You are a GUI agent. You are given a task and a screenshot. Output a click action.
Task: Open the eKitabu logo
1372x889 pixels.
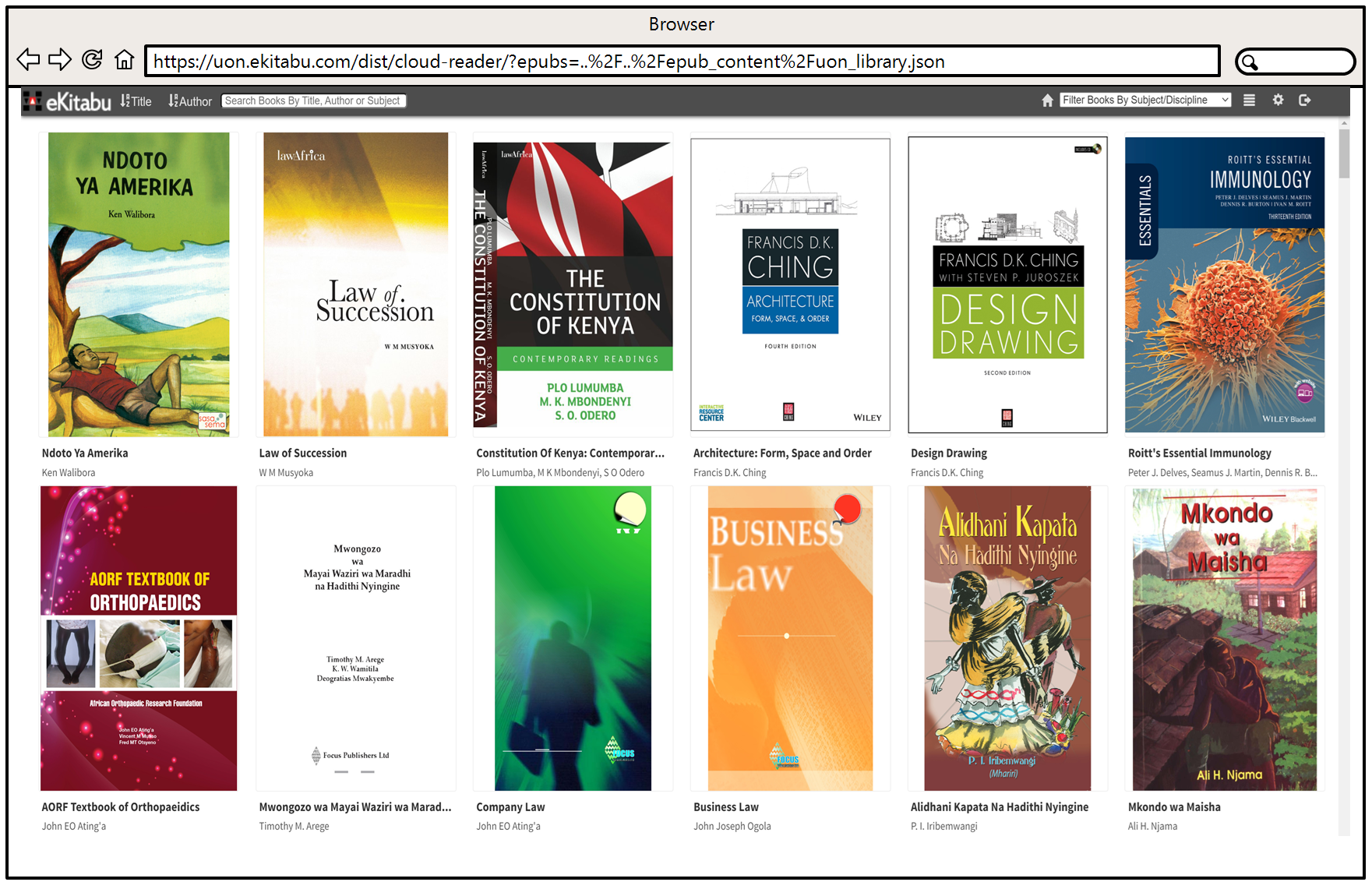click(x=67, y=101)
